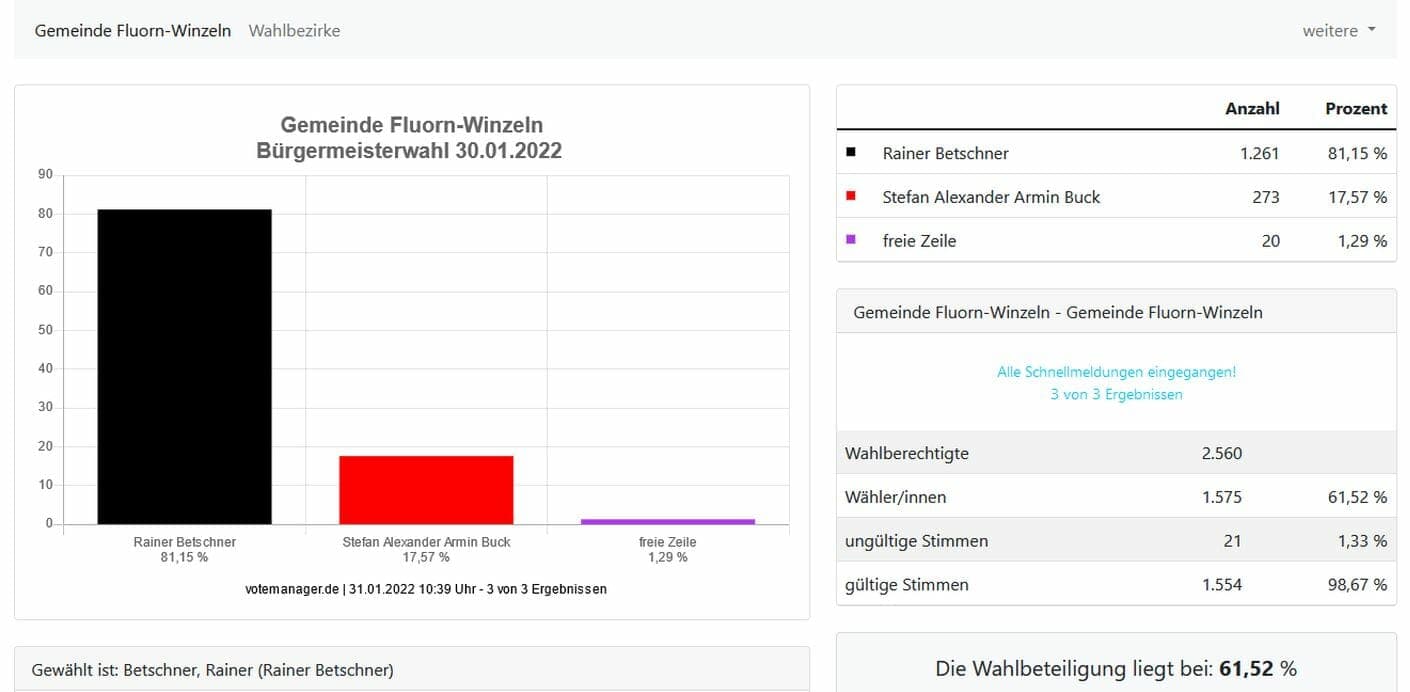Click the Wahlbeteiligung 61,52 % panel

tap(1116, 668)
